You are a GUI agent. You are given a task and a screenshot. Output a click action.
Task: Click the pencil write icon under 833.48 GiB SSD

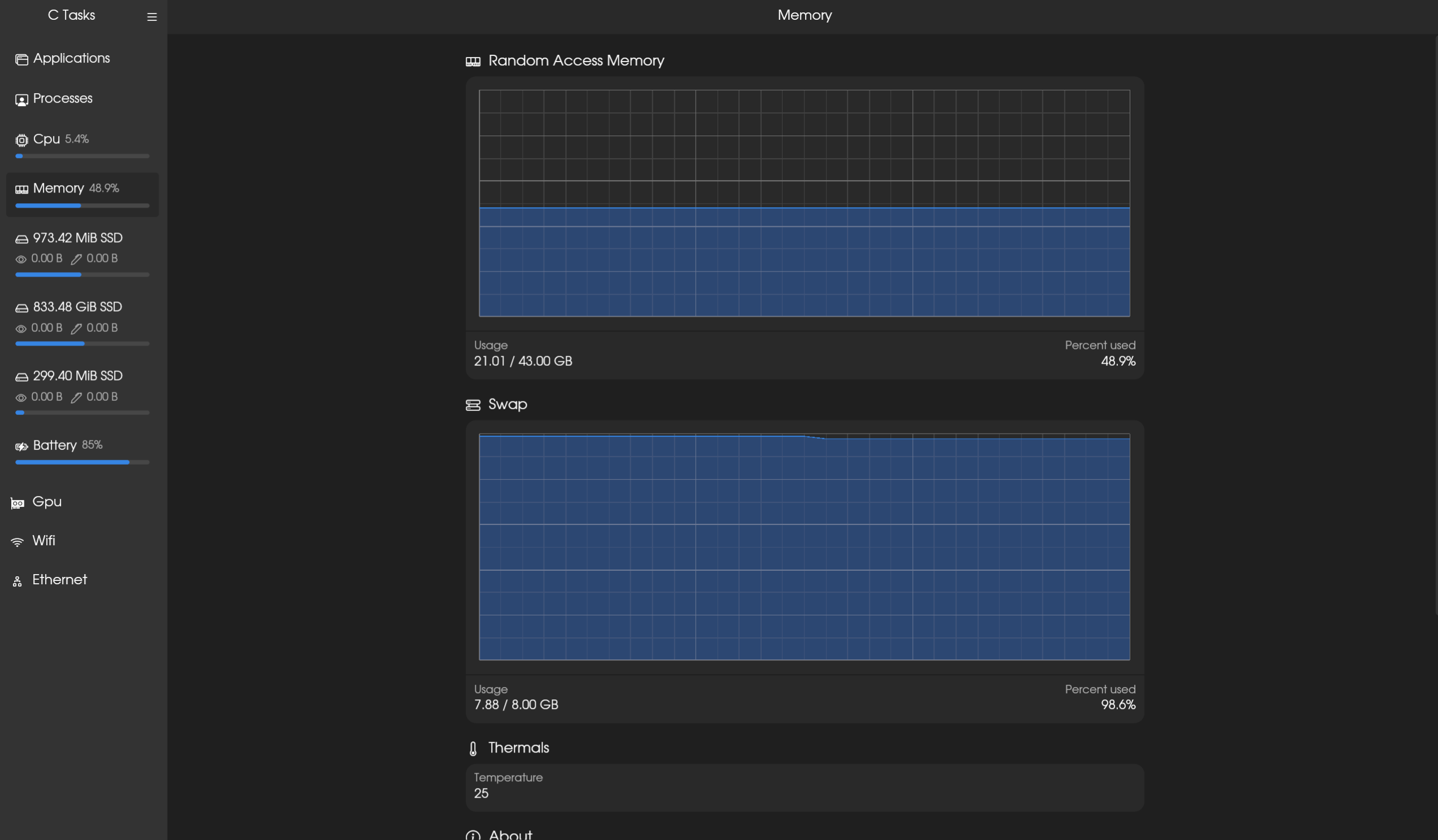[76, 329]
